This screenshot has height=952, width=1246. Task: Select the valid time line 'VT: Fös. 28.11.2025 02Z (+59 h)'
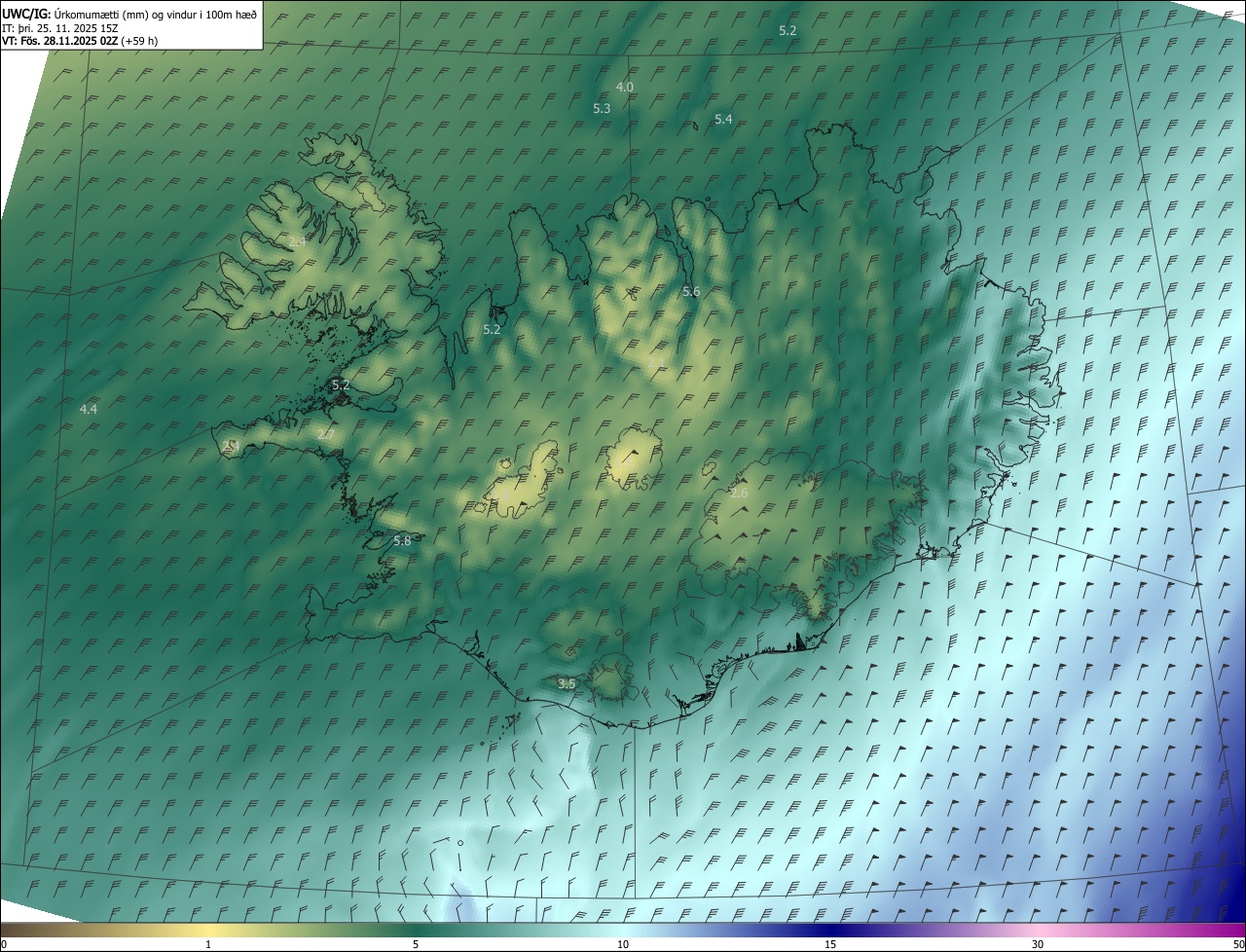[x=80, y=41]
